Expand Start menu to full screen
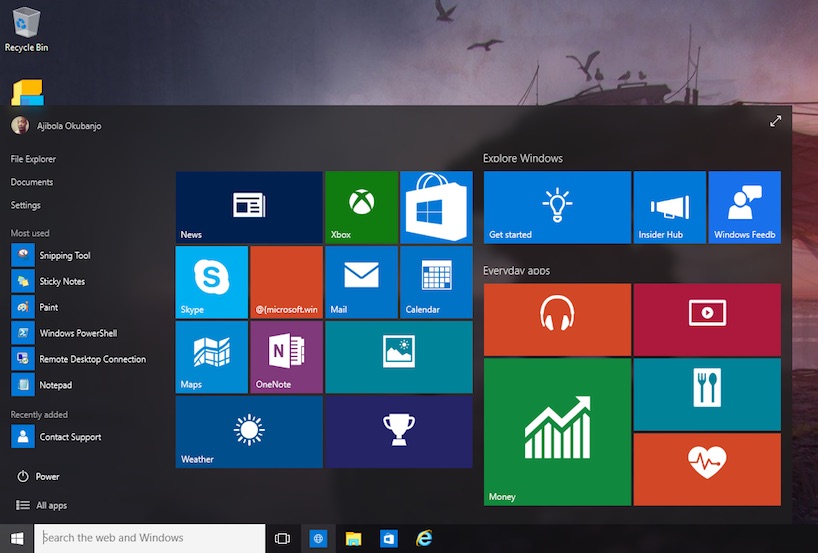 [775, 121]
